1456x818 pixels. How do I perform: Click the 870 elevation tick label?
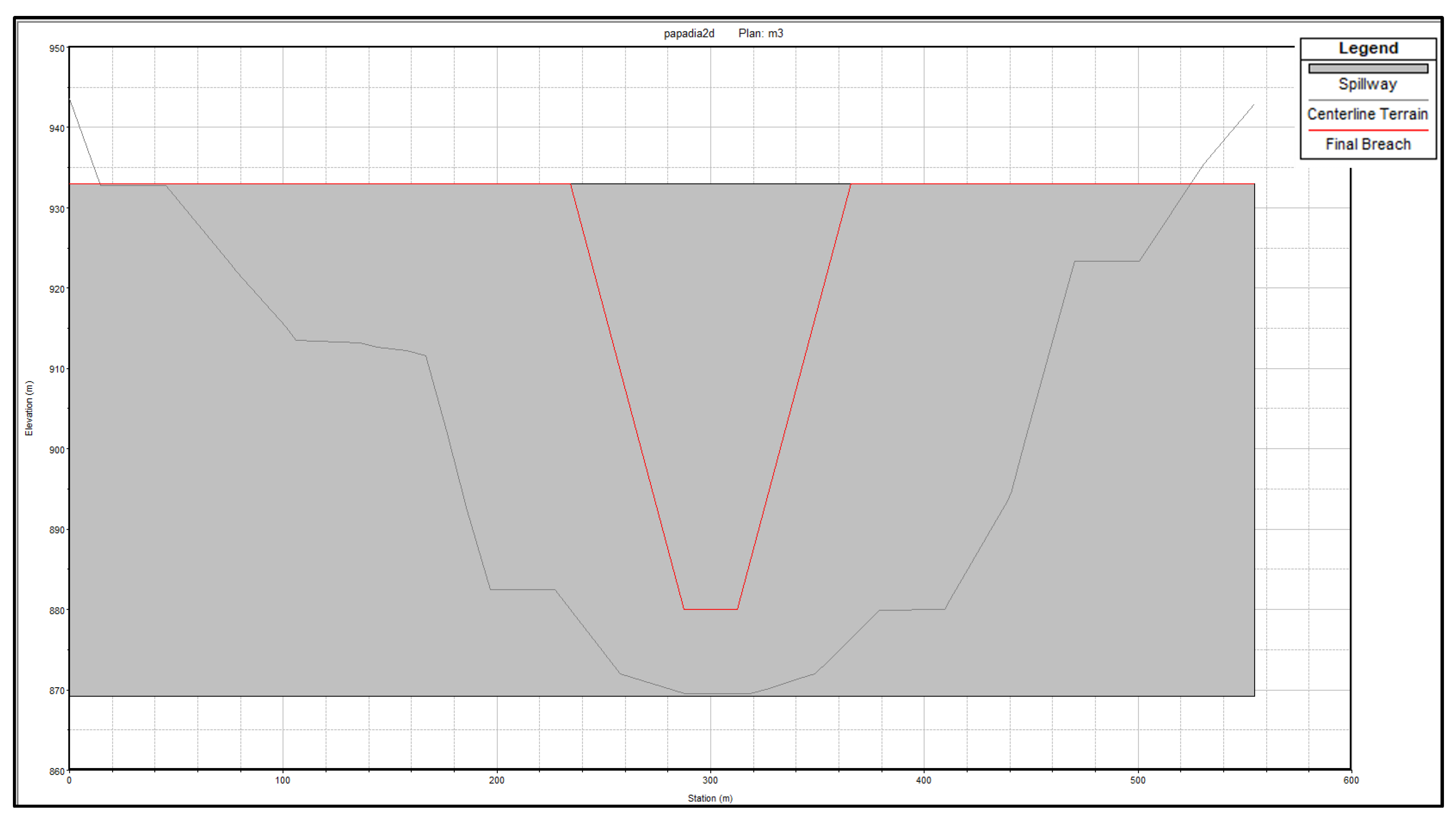(56, 691)
